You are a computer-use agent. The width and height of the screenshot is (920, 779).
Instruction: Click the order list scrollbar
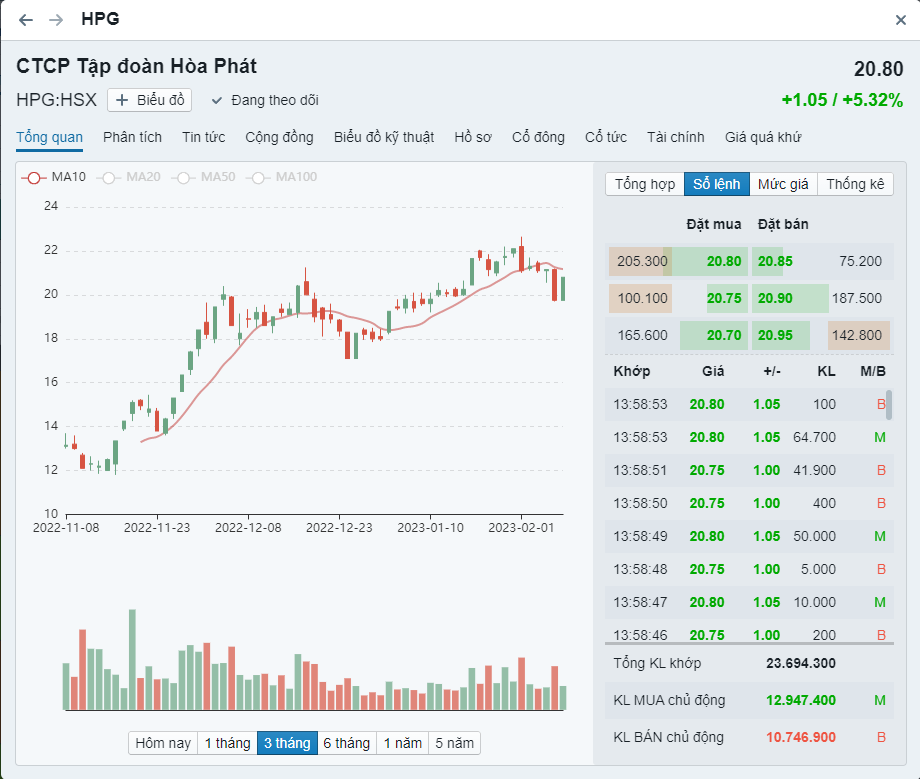point(889,404)
